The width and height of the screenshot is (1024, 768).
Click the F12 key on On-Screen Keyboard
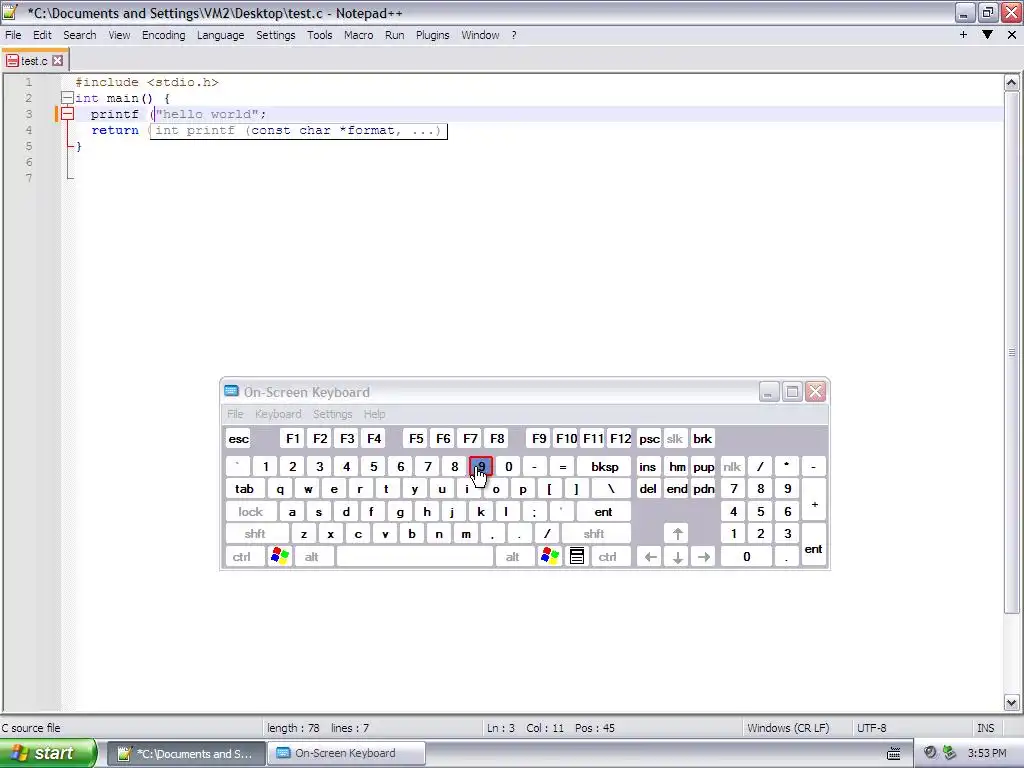tap(620, 439)
